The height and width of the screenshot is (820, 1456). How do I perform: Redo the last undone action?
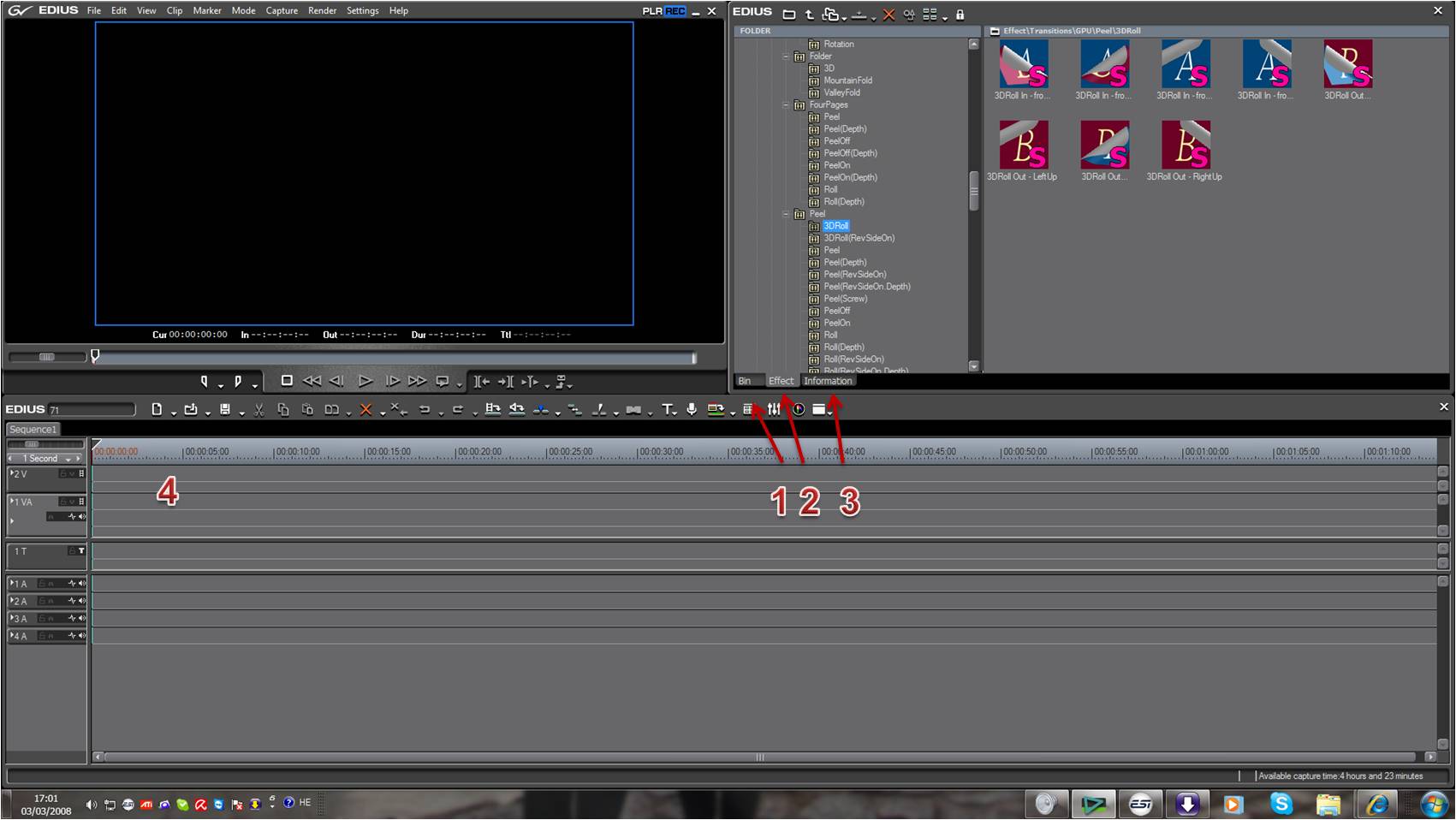[458, 410]
